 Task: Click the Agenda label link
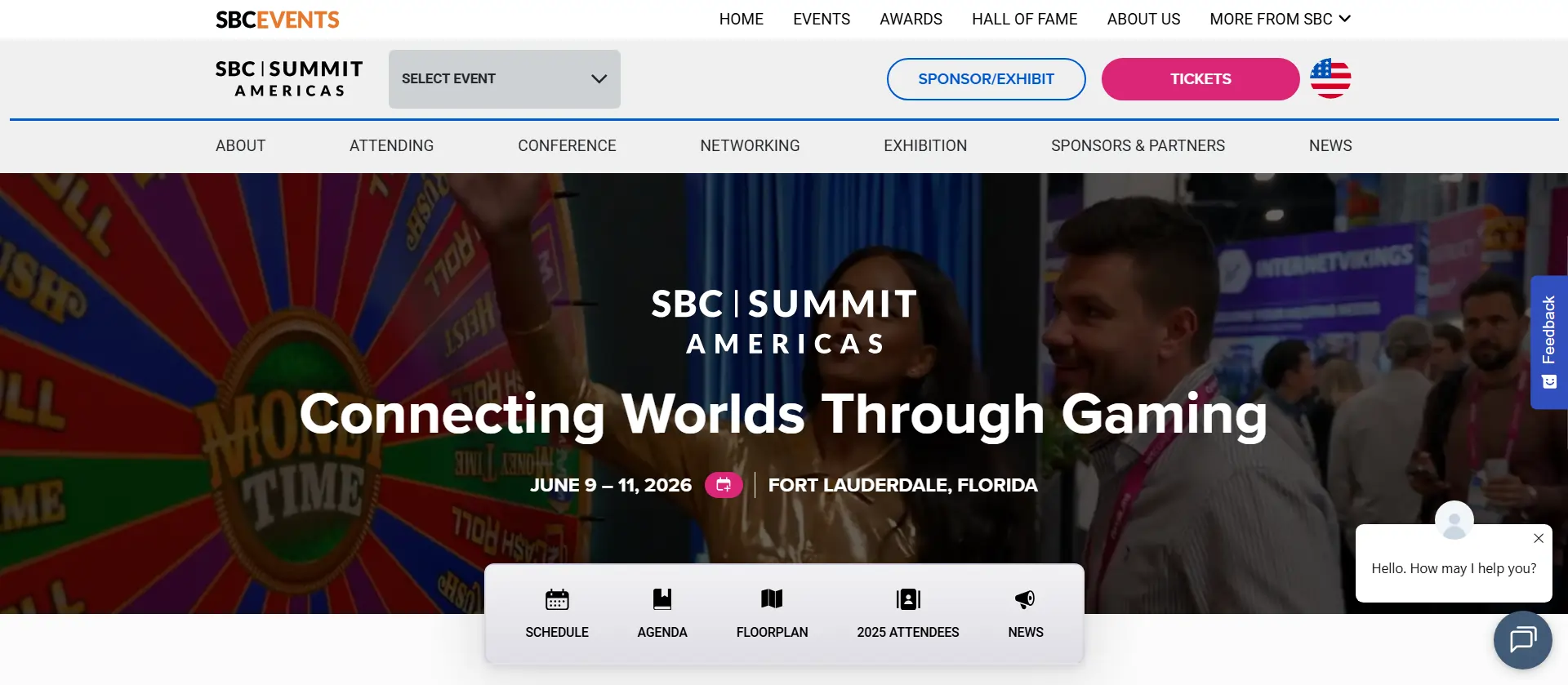(662, 632)
